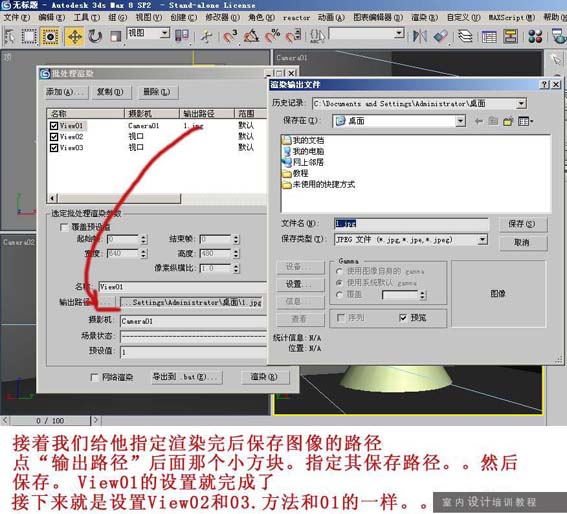The image size is (567, 514).
Task: Open the named selection sets dropdown
Action: [399, 33]
